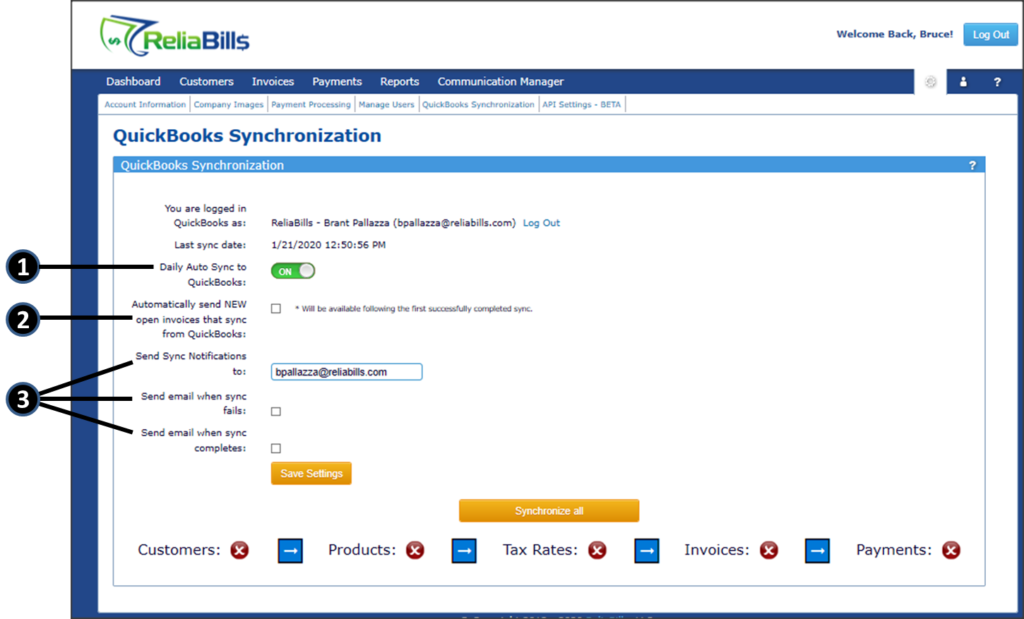
Task: Click the Invoices red X status icon
Action: tap(769, 550)
